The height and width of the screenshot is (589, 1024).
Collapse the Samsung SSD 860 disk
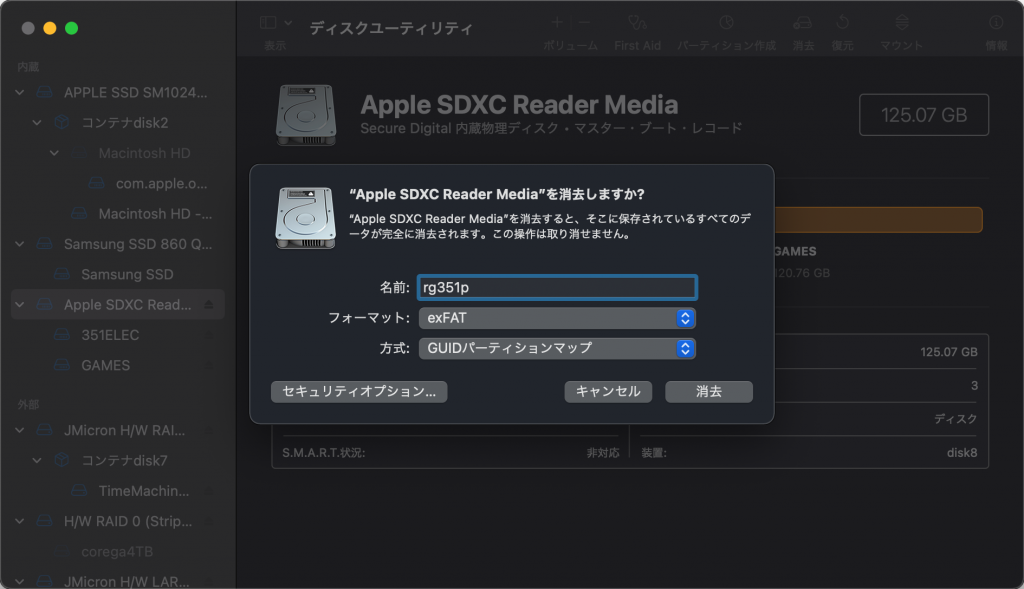pos(20,244)
